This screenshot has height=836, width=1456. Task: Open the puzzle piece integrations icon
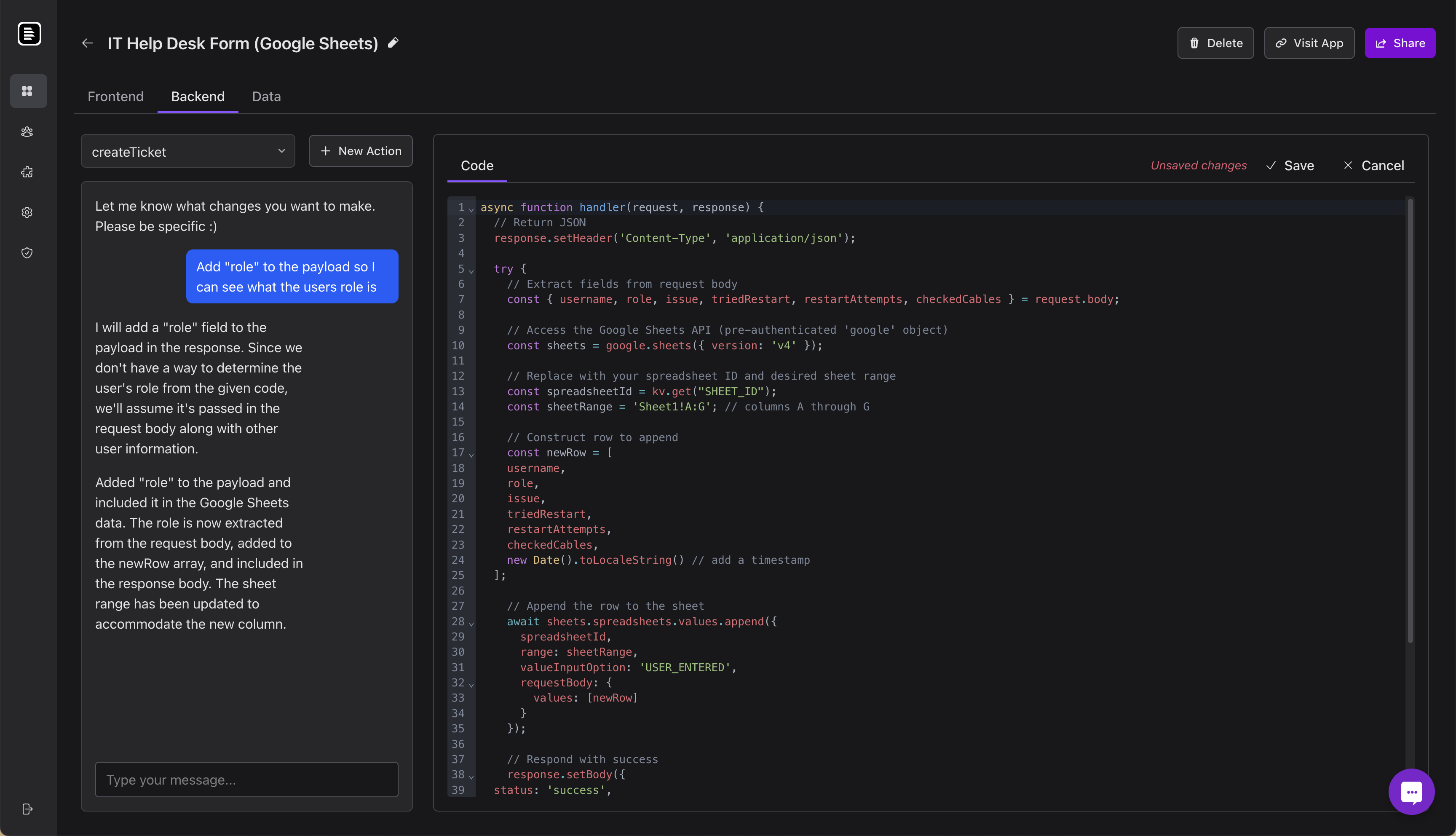pyautogui.click(x=27, y=171)
